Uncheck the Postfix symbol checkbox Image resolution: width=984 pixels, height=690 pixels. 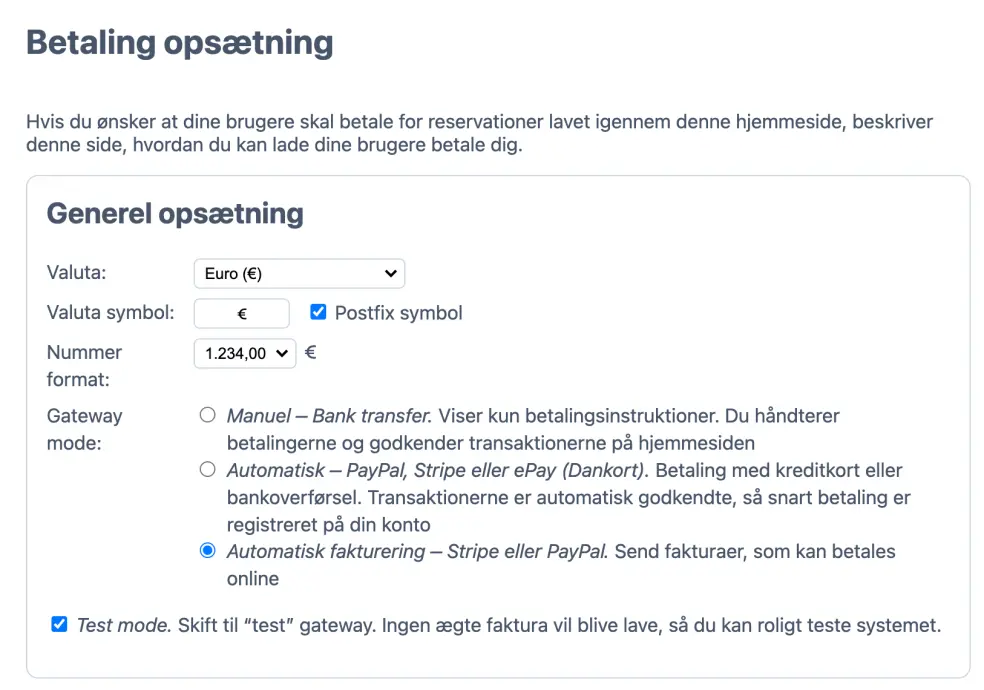[318, 311]
